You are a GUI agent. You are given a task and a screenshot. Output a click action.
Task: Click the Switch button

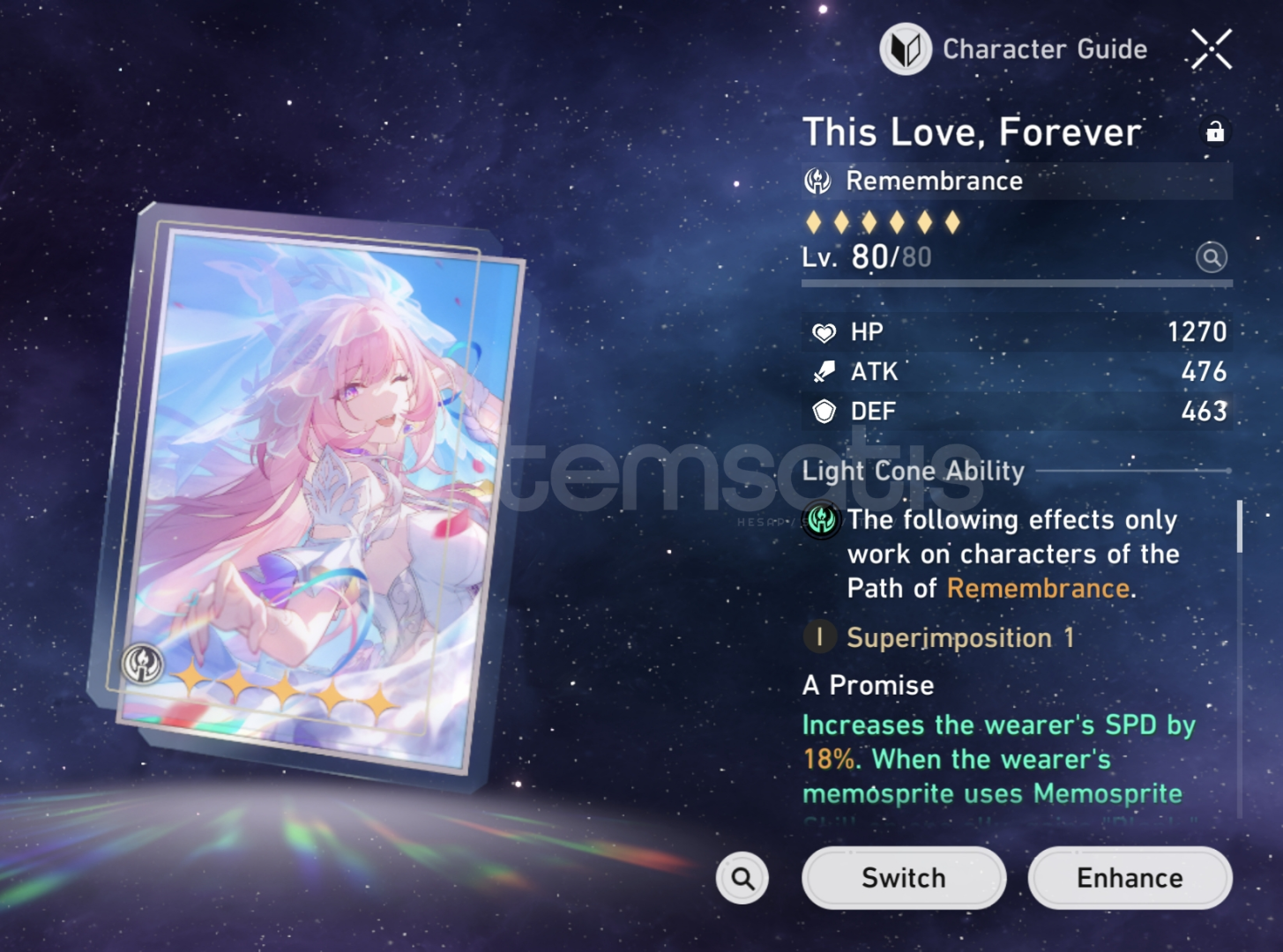point(904,878)
